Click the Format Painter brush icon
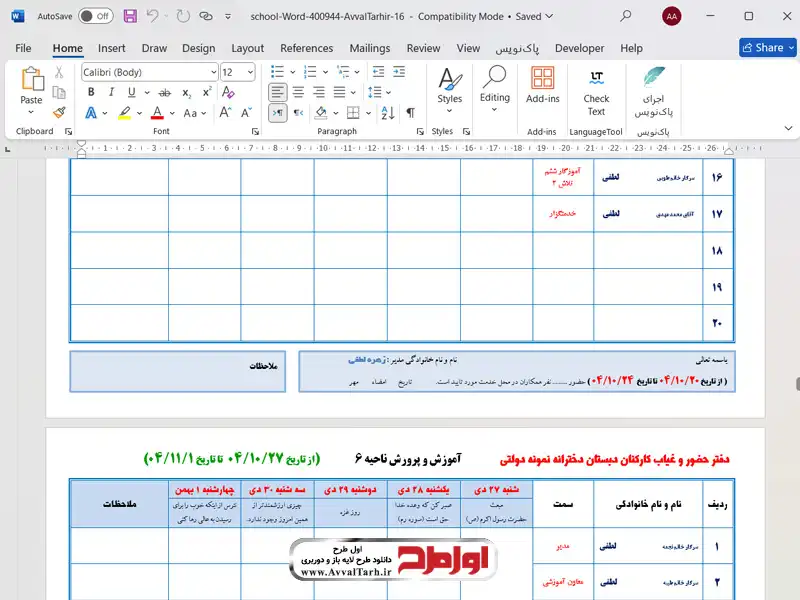Screen dimensions: 800x600 tap(59, 113)
